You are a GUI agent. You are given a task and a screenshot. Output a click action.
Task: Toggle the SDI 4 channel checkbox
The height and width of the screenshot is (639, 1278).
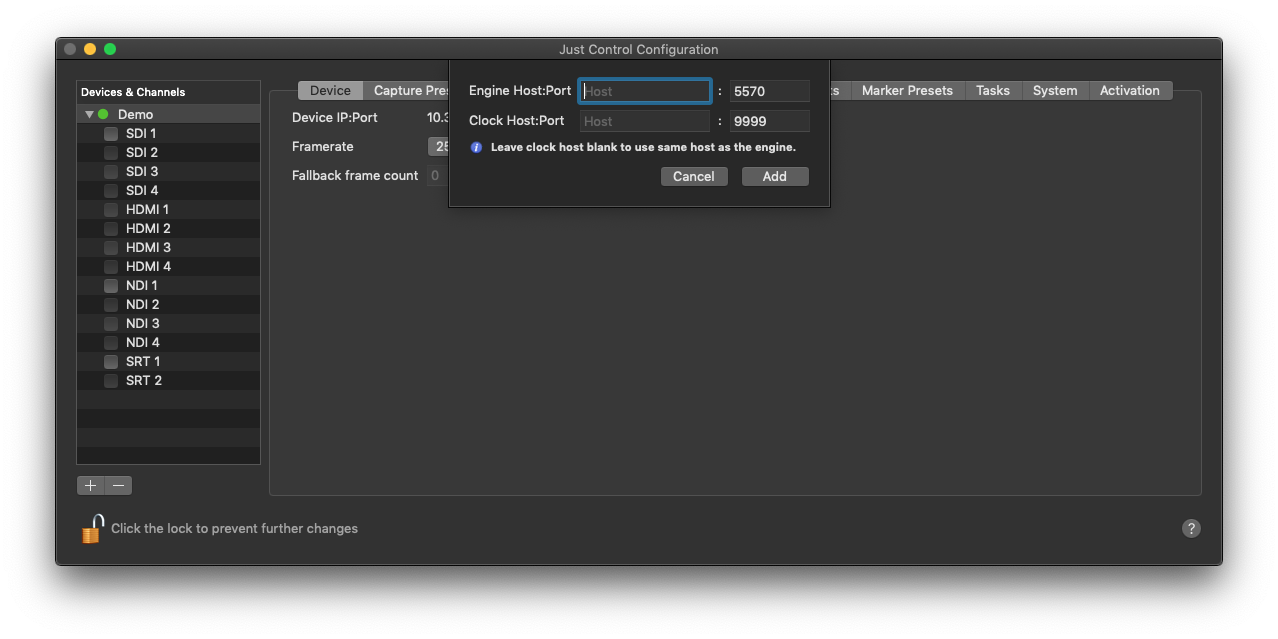click(111, 190)
